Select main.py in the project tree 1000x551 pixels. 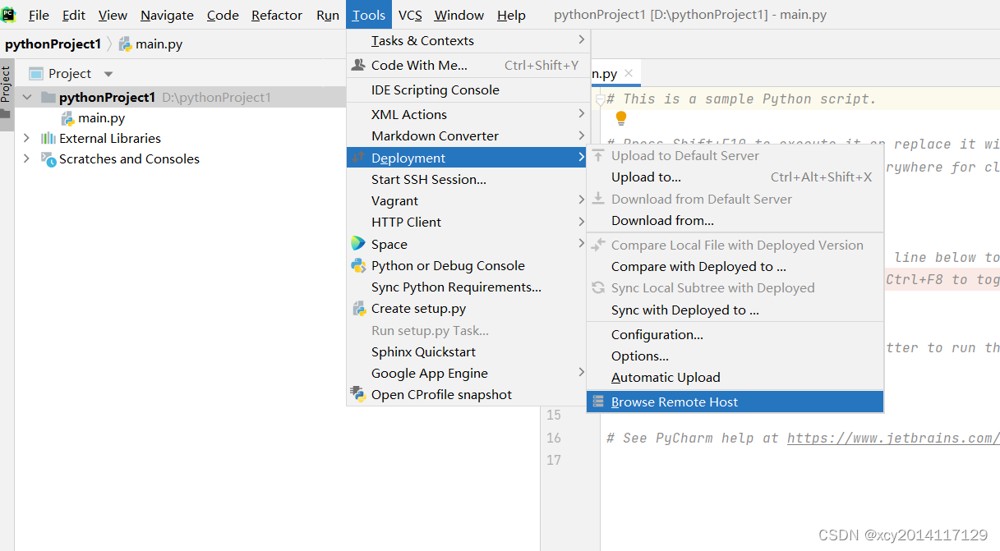tap(101, 118)
